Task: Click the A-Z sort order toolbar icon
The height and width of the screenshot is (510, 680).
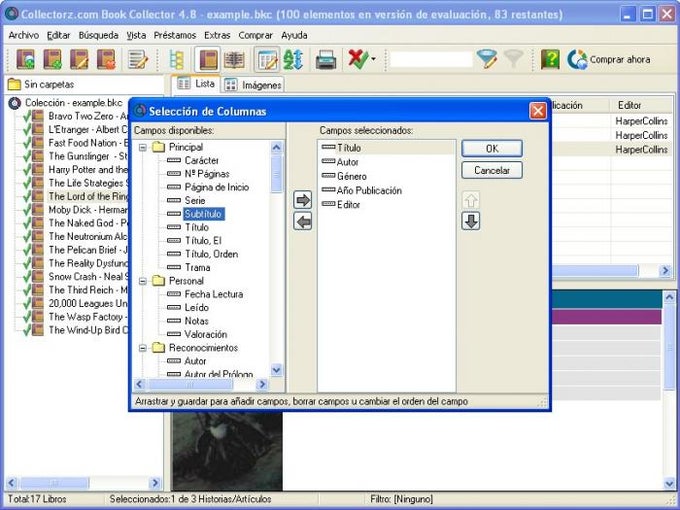Action: (x=293, y=59)
